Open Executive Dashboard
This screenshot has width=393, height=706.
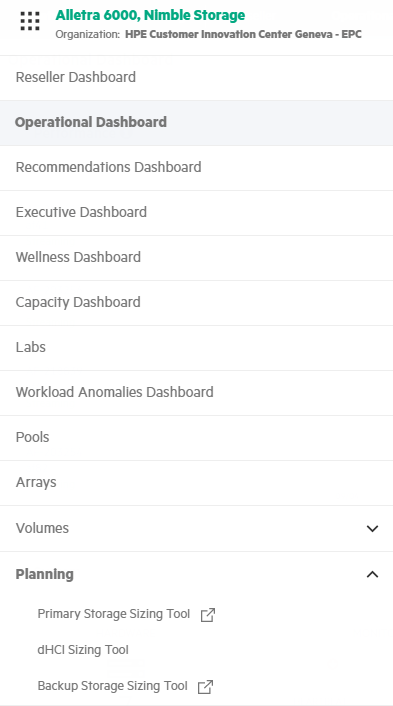coord(81,212)
